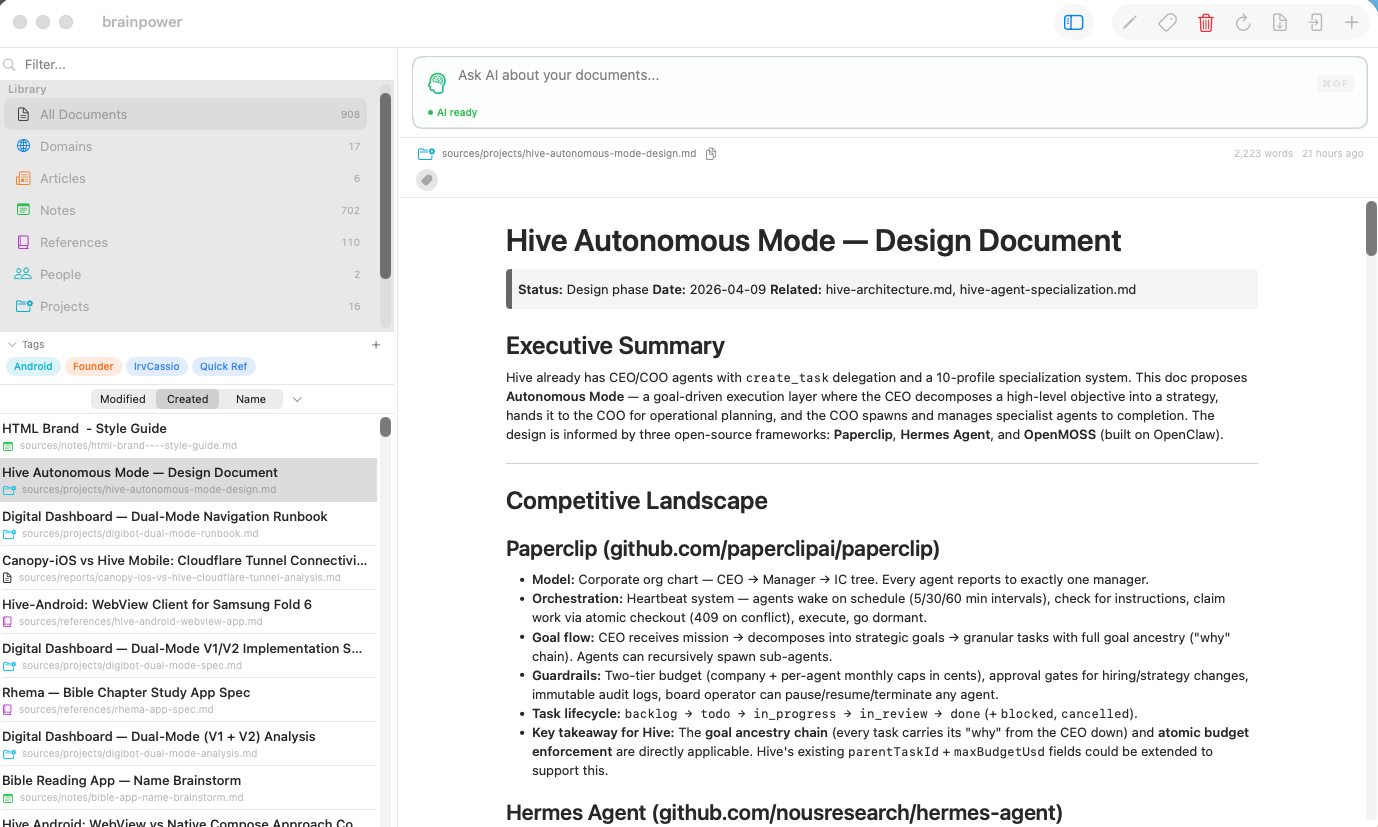
Task: Open Hive Autonomous Mode — Design Document item
Action: coord(189,480)
